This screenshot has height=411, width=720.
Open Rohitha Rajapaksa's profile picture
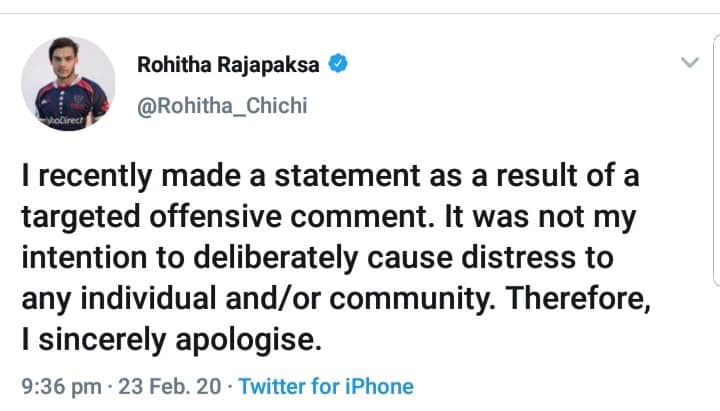tap(68, 84)
